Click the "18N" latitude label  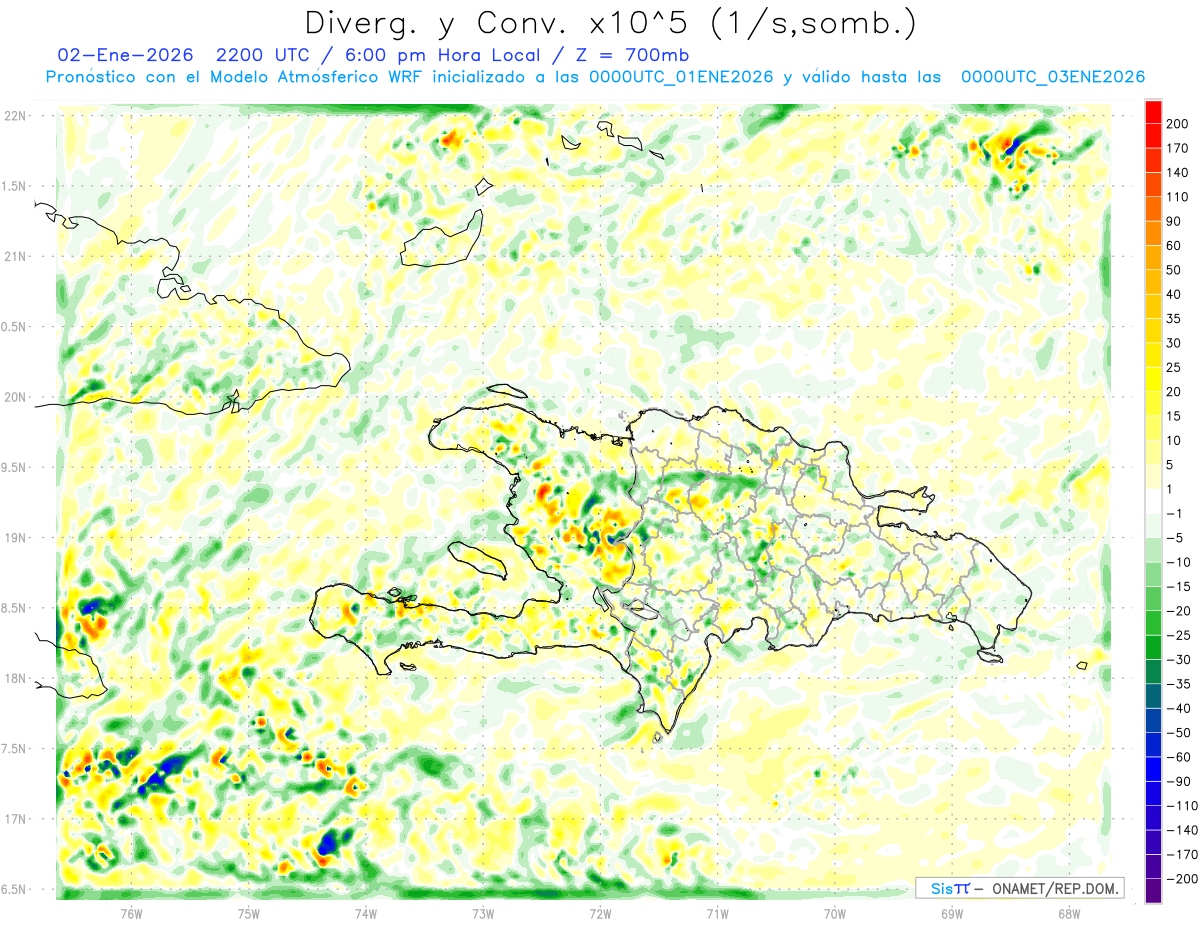(x=14, y=678)
